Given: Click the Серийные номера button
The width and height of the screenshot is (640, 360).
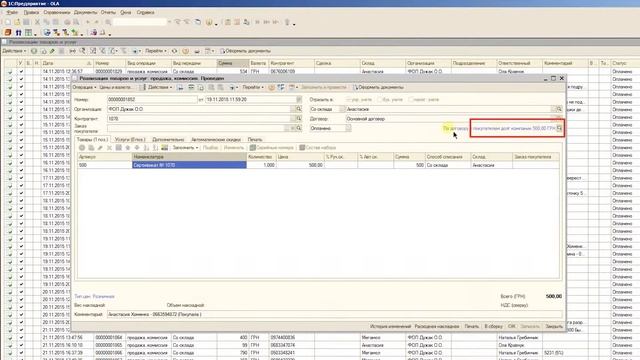Looking at the screenshot, I should click(272, 148).
